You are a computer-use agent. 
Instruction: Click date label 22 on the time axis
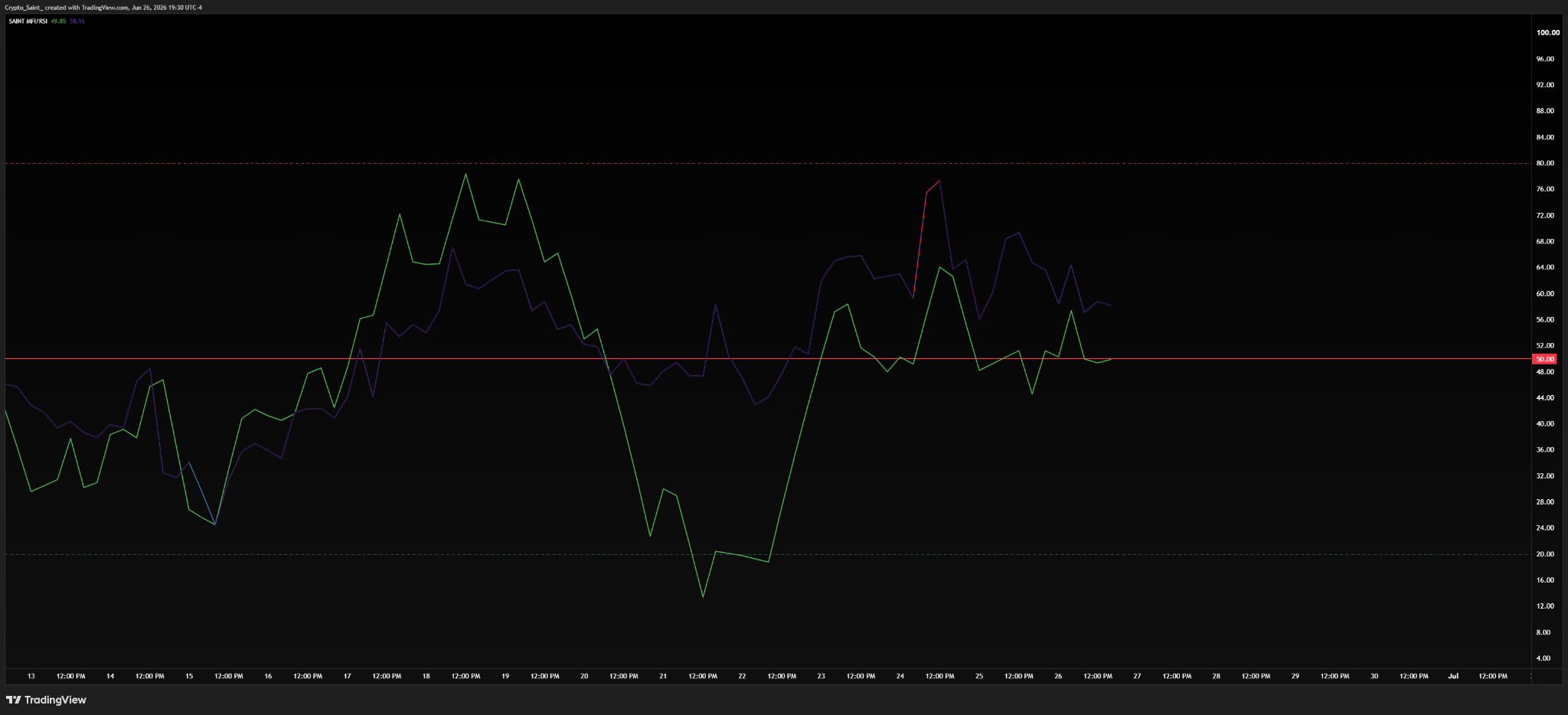click(x=742, y=677)
